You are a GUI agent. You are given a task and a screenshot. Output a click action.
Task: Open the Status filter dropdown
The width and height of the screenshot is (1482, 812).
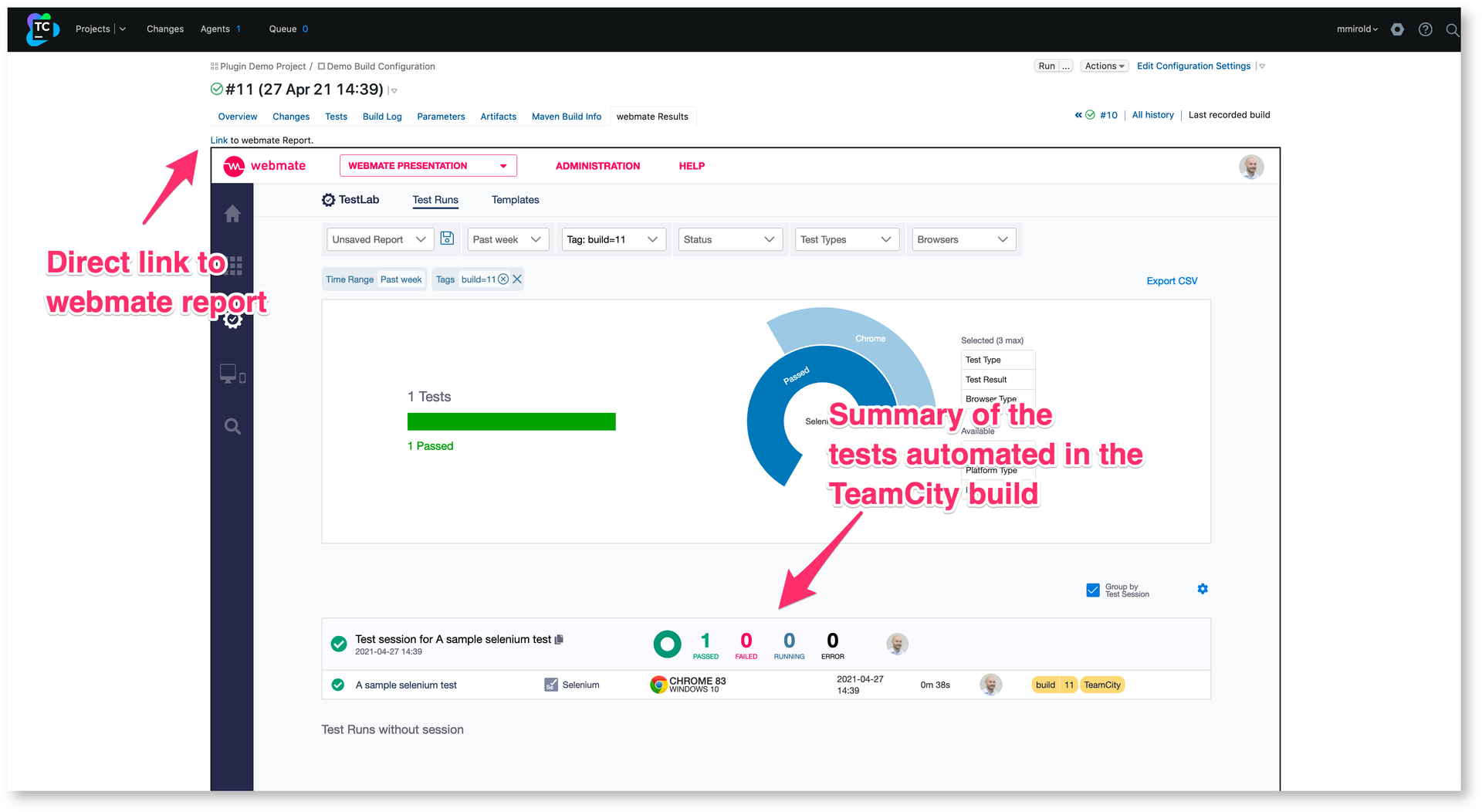point(729,239)
